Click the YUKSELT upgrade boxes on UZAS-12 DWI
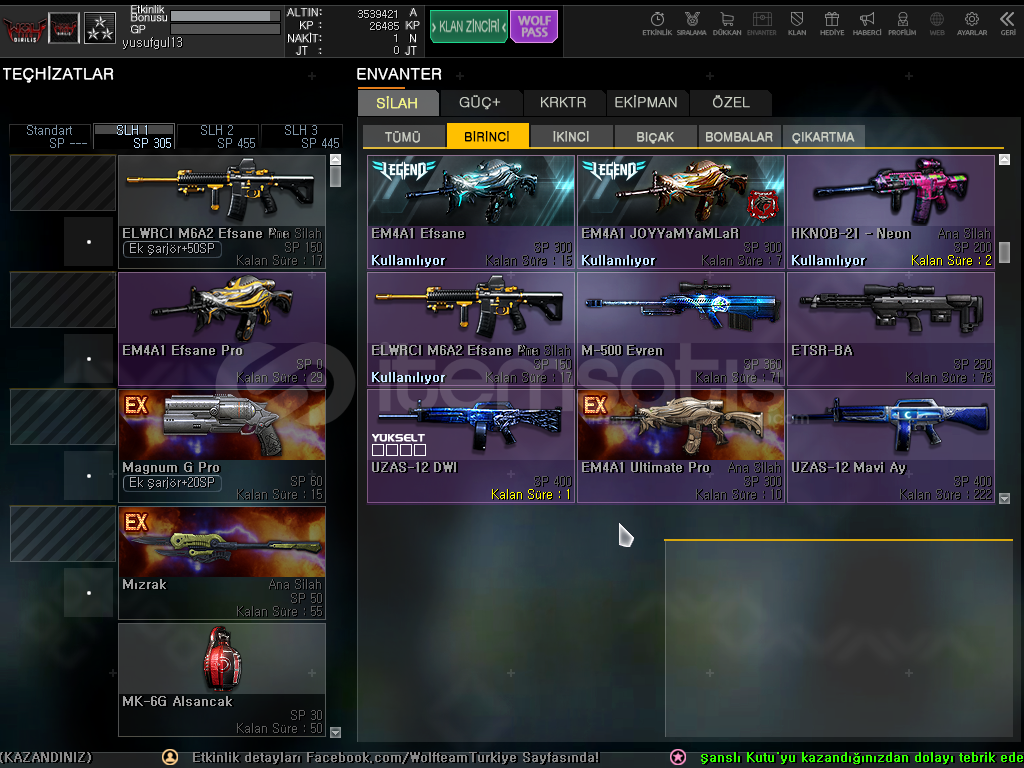This screenshot has width=1024, height=768. pos(398,450)
